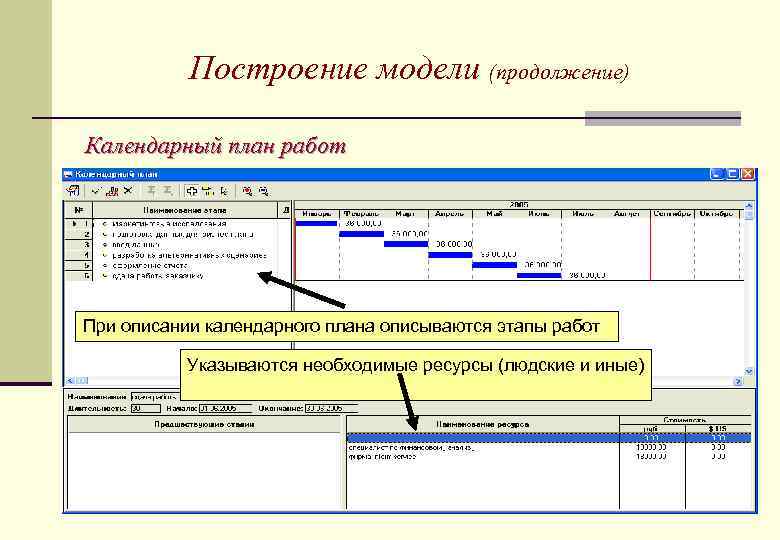
Task: Click the Gantt chart vertical scrollbar down arrow
Action: (x=749, y=371)
